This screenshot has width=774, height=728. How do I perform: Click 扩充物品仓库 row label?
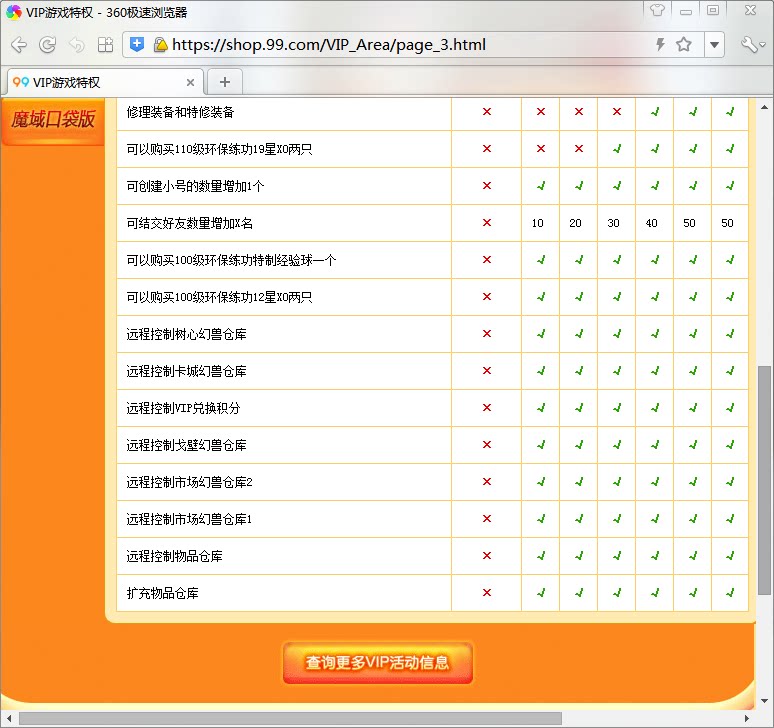pyautogui.click(x=162, y=593)
